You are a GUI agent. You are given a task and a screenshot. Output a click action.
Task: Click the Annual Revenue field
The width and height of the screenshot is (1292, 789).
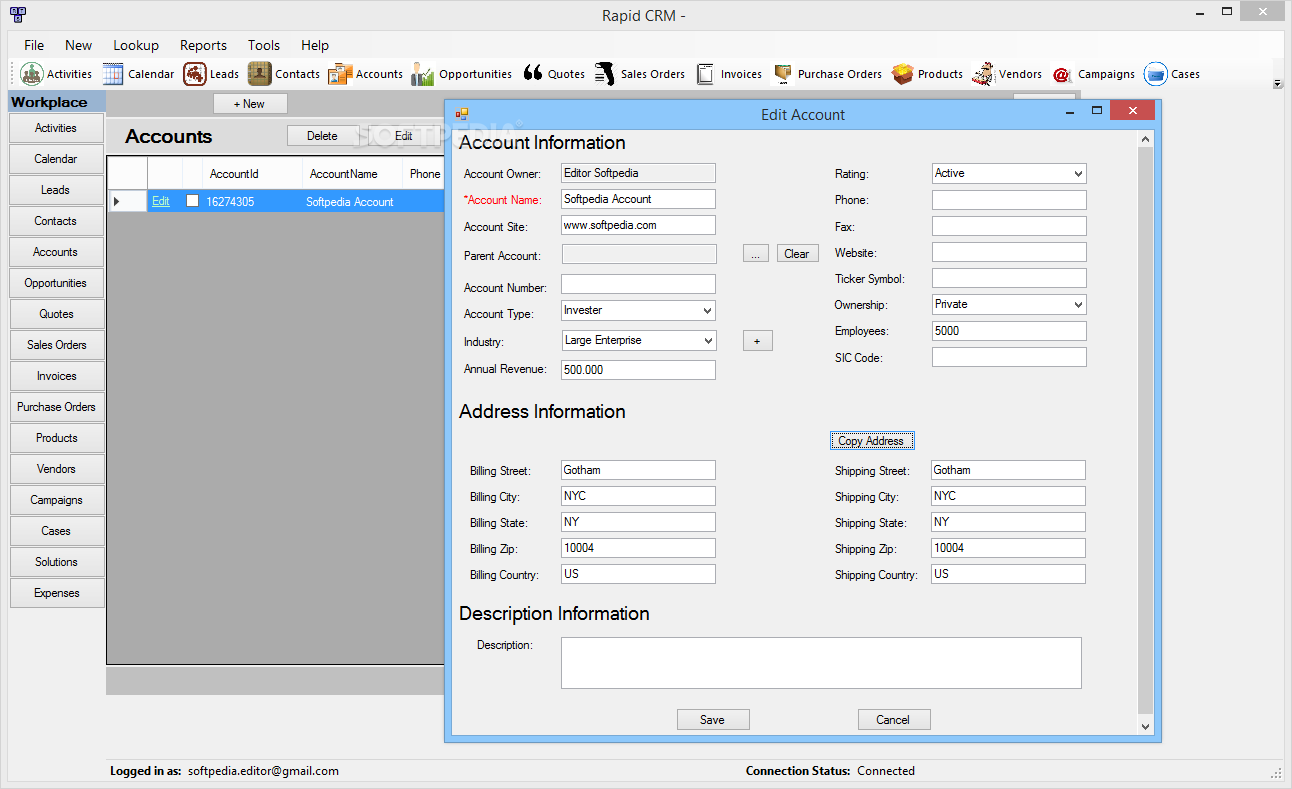click(638, 370)
